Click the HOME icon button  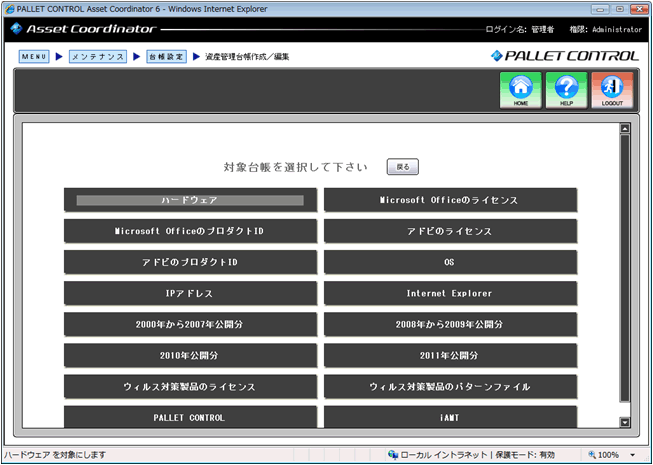(x=521, y=90)
